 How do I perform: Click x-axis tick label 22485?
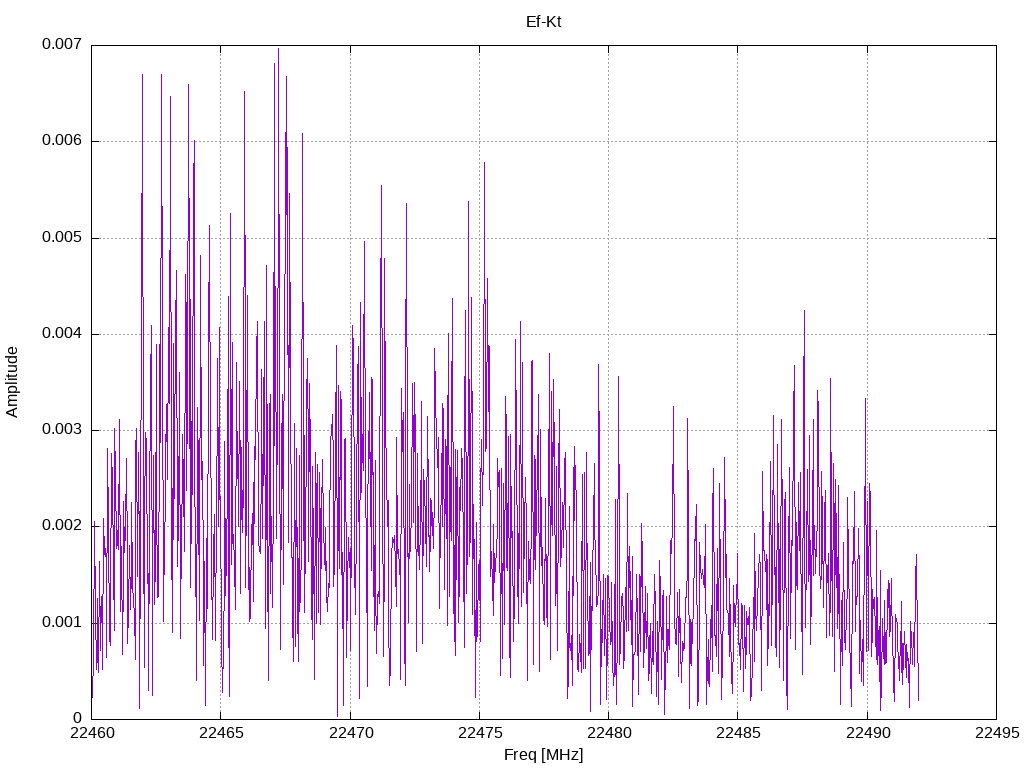point(738,733)
